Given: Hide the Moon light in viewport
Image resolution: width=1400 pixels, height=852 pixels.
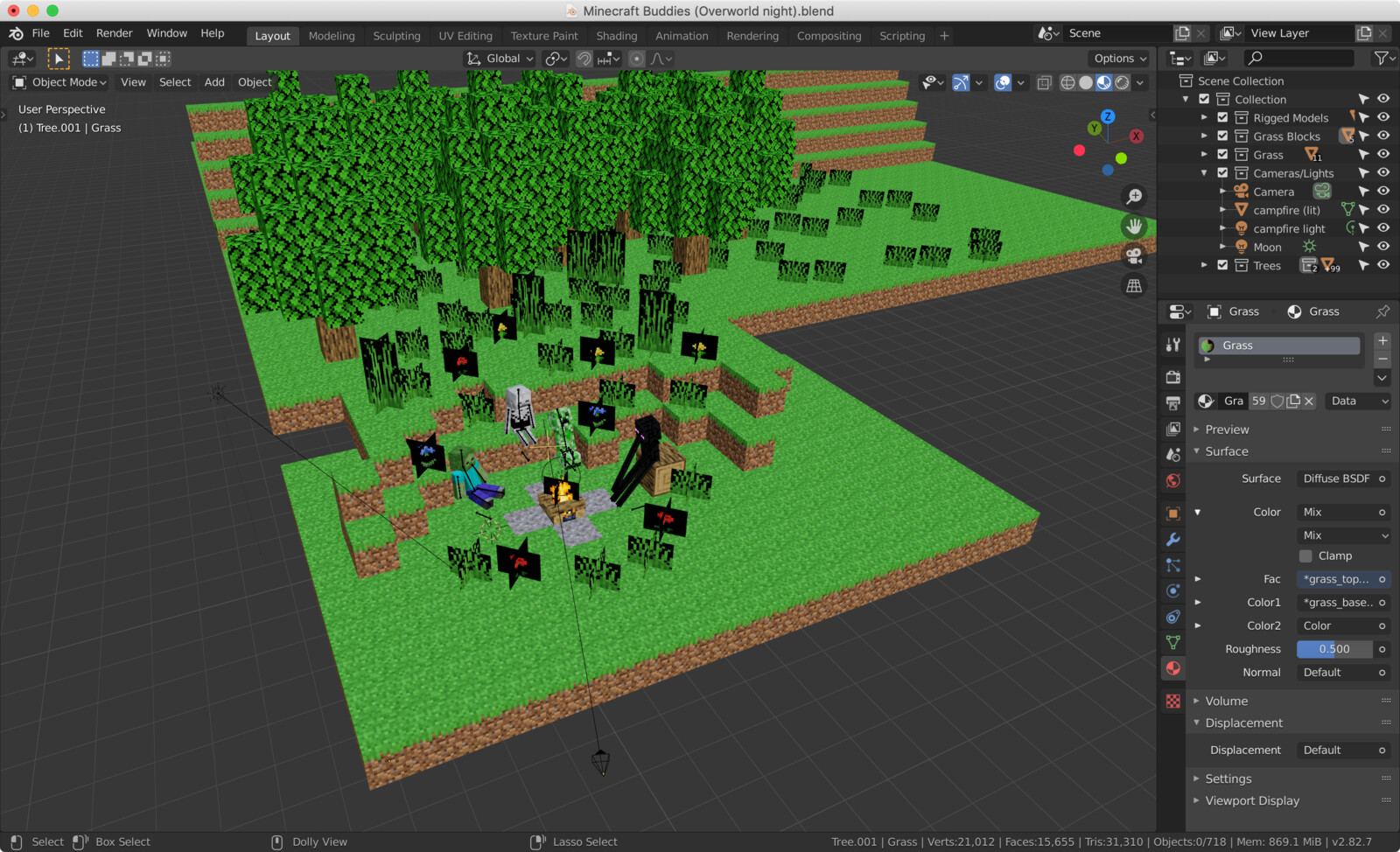Looking at the screenshot, I should coord(1383,247).
